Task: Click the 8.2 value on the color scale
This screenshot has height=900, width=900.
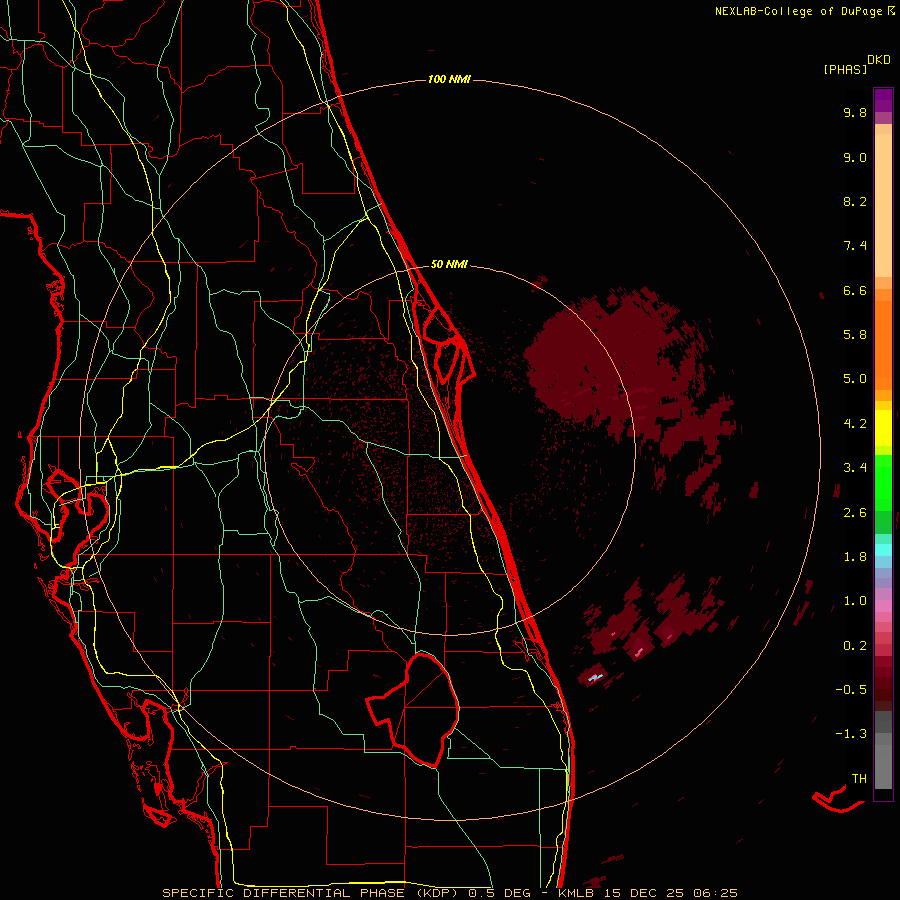Action: point(855,201)
